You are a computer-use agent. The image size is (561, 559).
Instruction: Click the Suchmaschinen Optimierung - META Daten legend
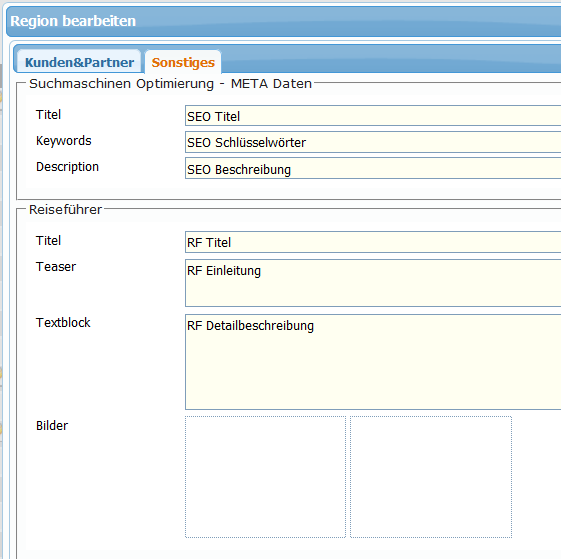click(x=170, y=83)
